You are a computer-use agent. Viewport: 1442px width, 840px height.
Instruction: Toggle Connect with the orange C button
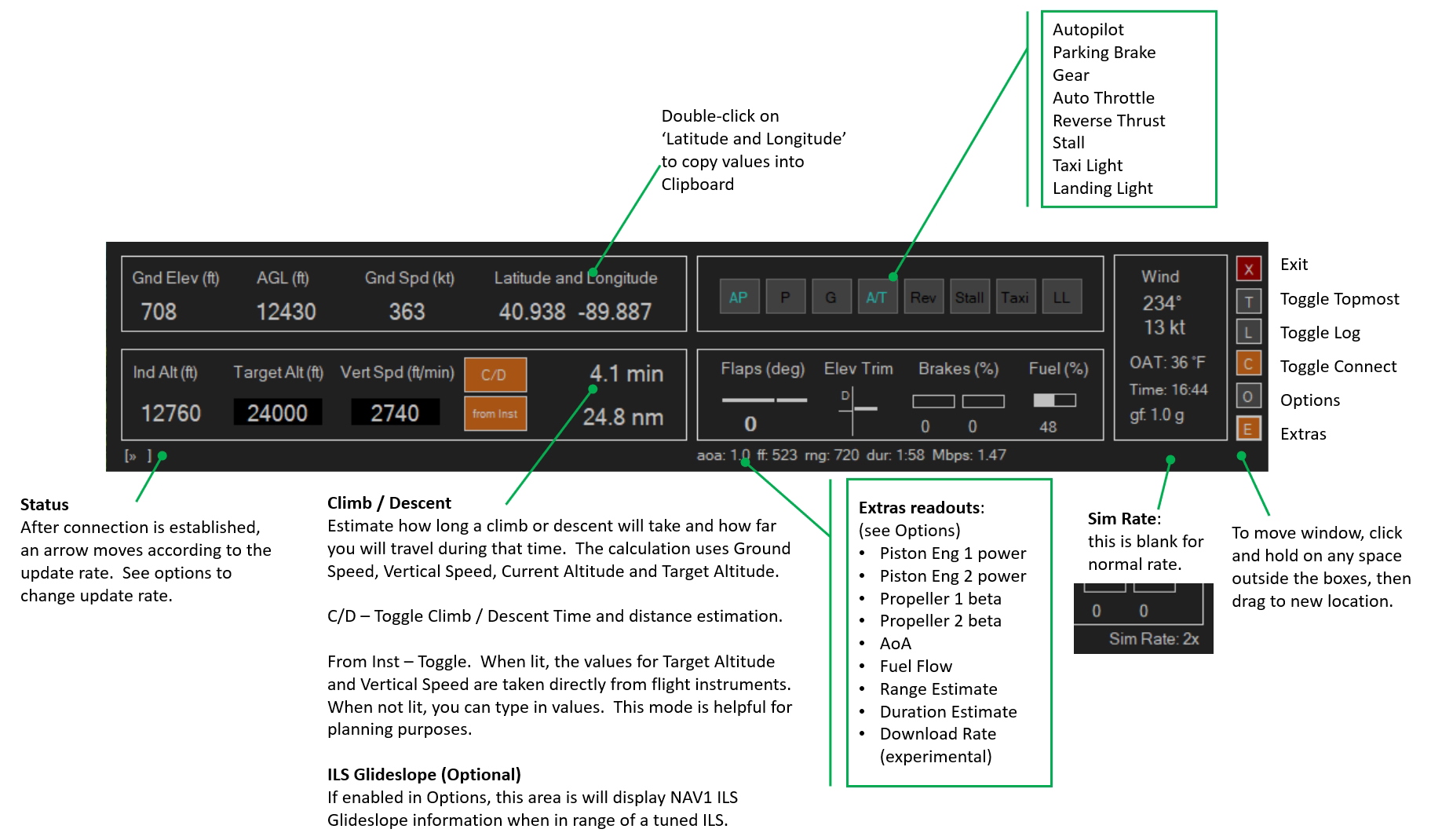pos(1248,363)
